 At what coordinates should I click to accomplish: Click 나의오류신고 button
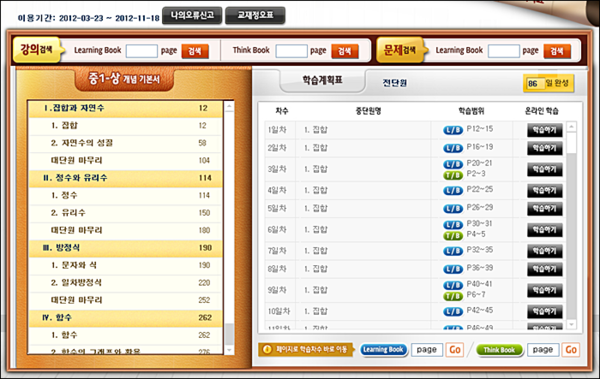192,16
